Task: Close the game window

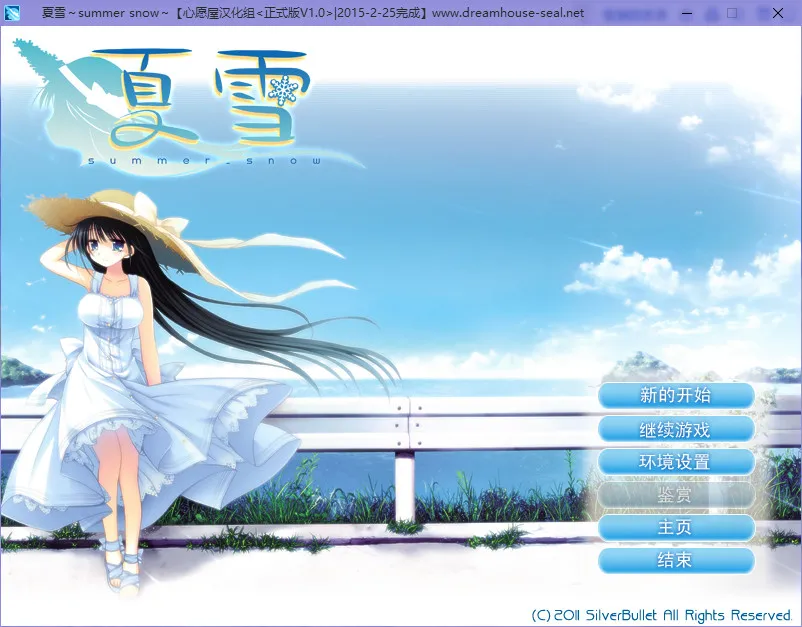Action: (777, 13)
